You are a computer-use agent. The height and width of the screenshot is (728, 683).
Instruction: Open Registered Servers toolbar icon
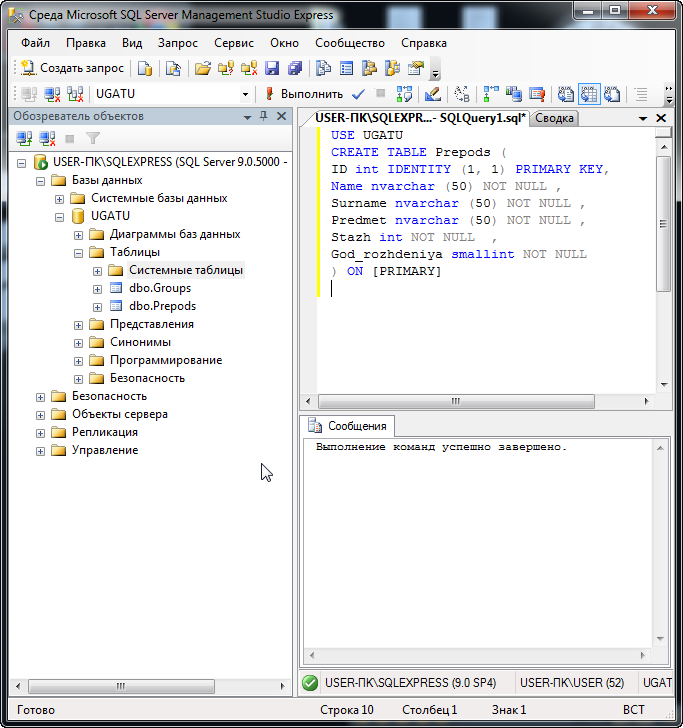pyautogui.click(x=323, y=69)
